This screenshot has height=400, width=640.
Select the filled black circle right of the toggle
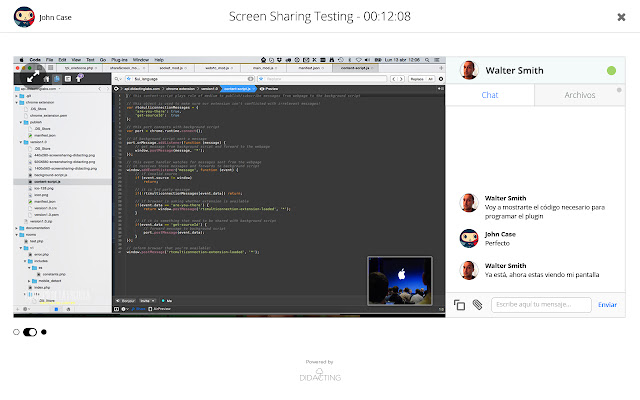[44, 331]
